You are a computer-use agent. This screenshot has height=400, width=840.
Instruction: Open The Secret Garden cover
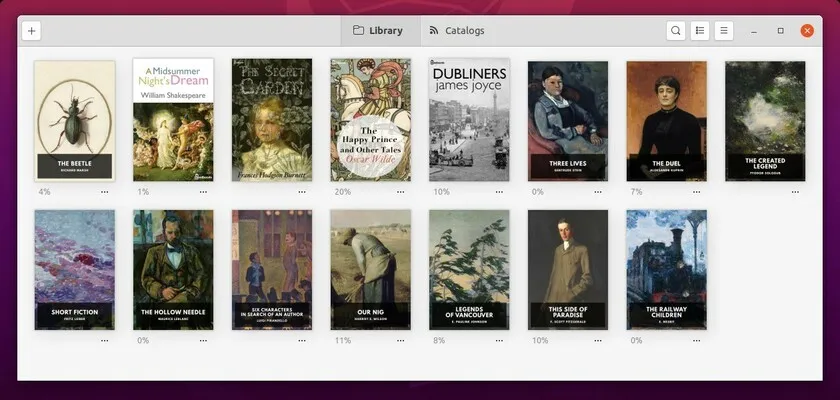point(272,120)
